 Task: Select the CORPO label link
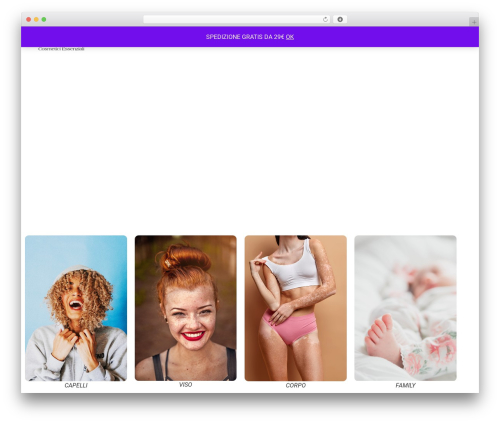[296, 386]
